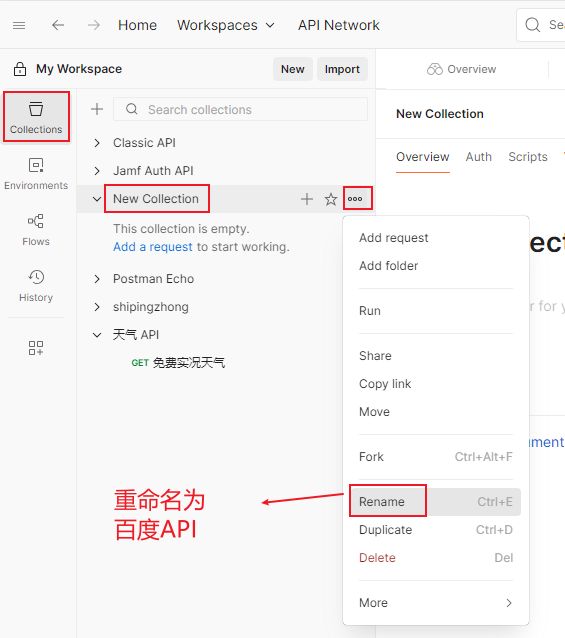The width and height of the screenshot is (565, 638).
Task: Click the 'Add a request' link
Action: click(x=153, y=247)
